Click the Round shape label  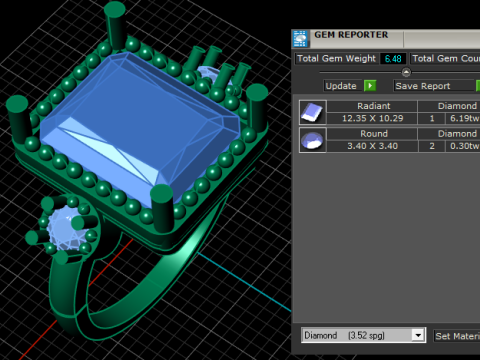point(372,134)
